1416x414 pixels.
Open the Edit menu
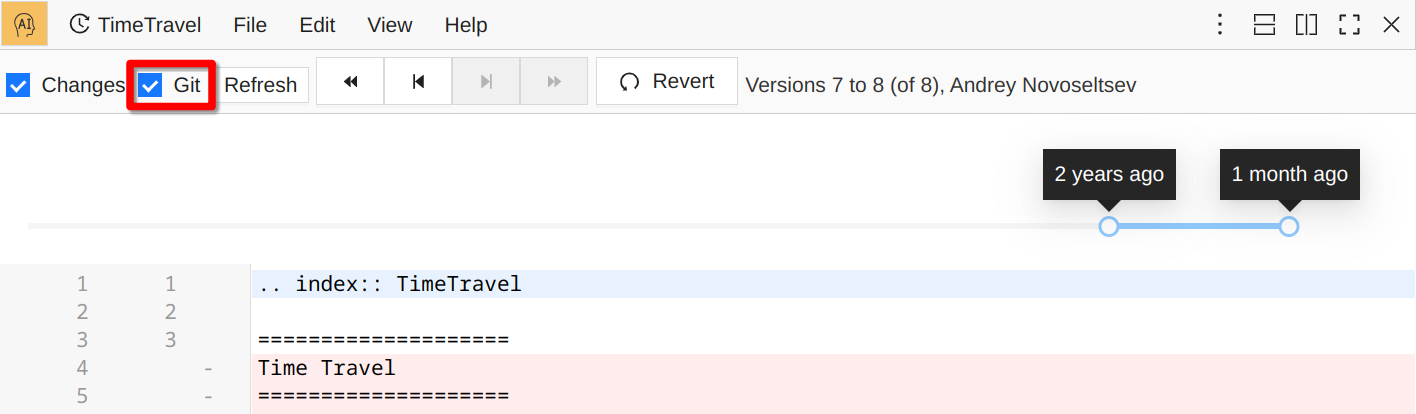click(317, 25)
